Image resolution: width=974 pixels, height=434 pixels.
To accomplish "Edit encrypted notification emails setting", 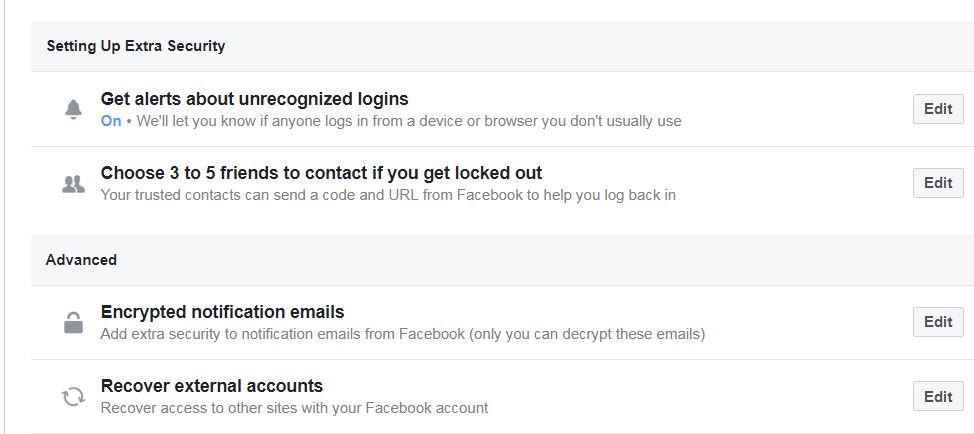I will [937, 322].
